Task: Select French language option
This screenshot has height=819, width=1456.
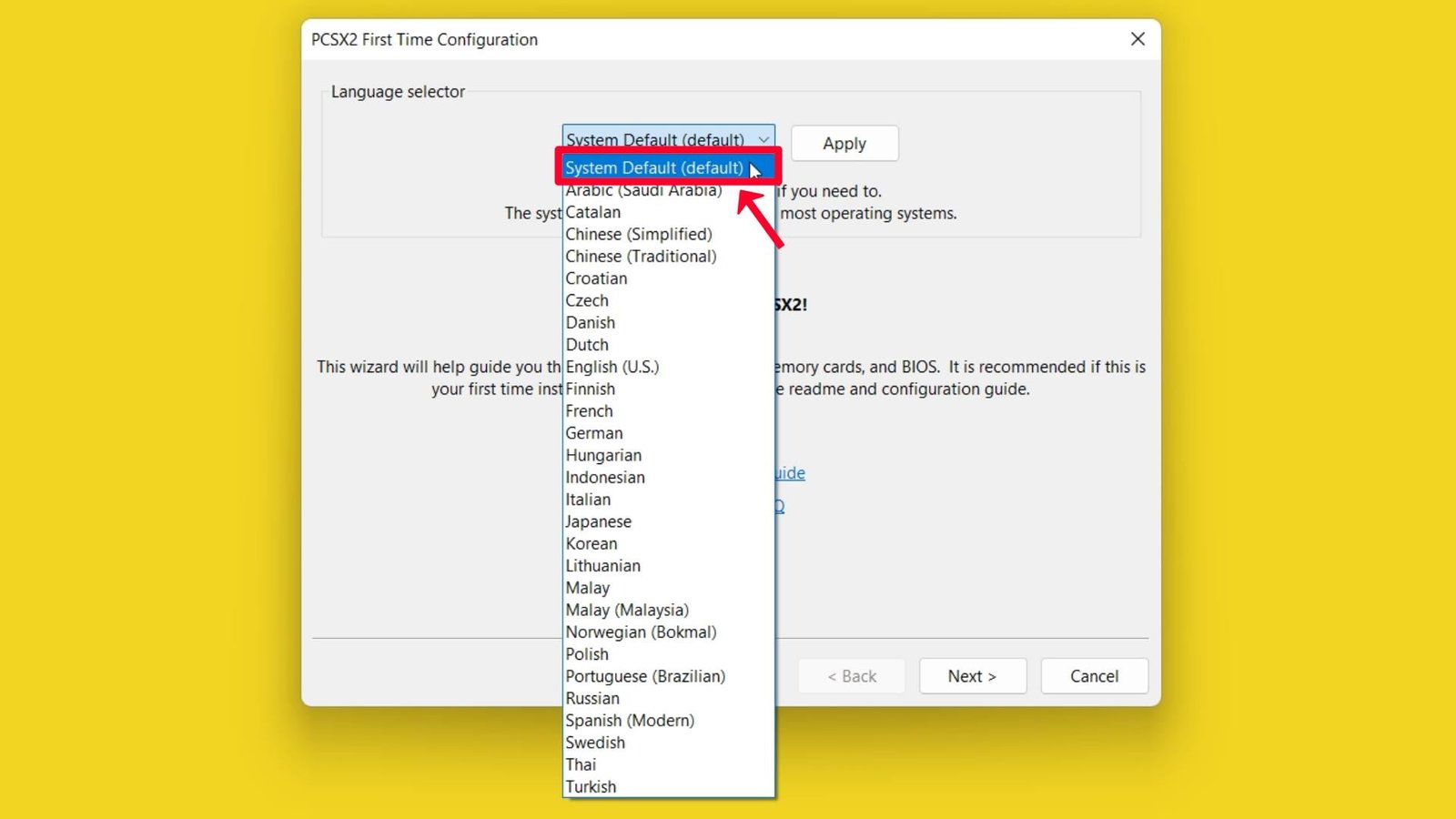Action: click(669, 411)
